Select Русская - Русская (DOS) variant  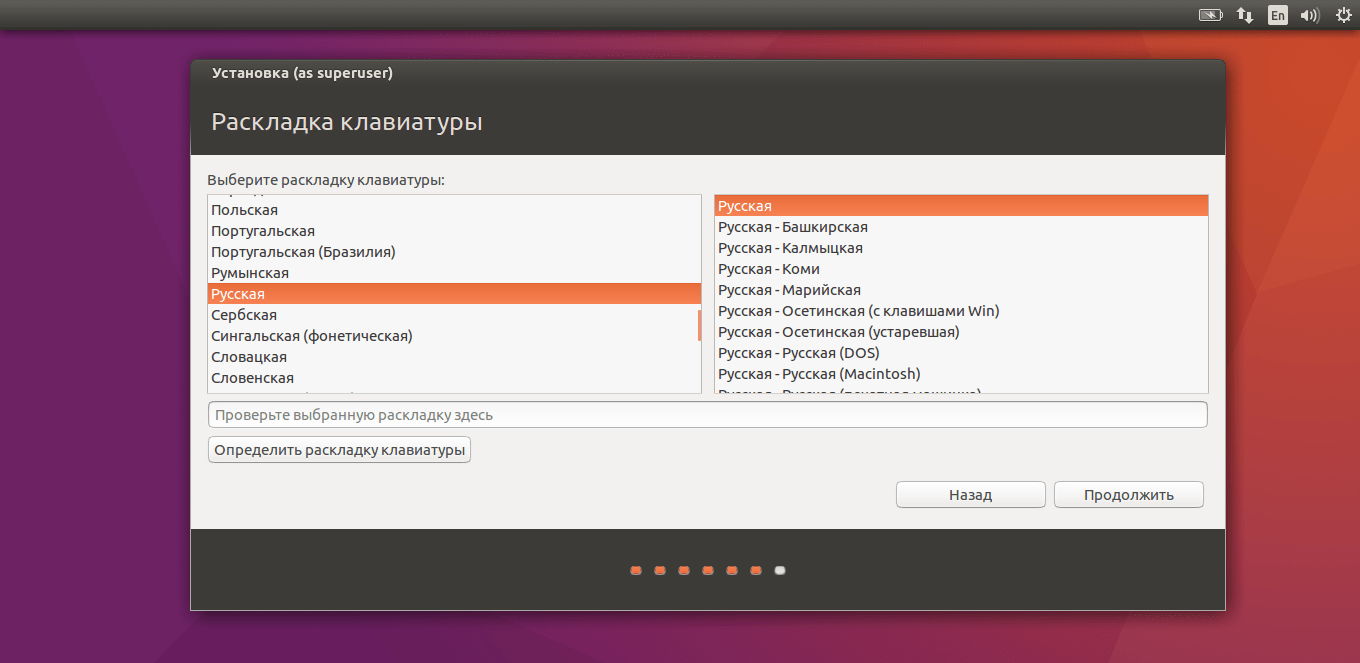(961, 353)
